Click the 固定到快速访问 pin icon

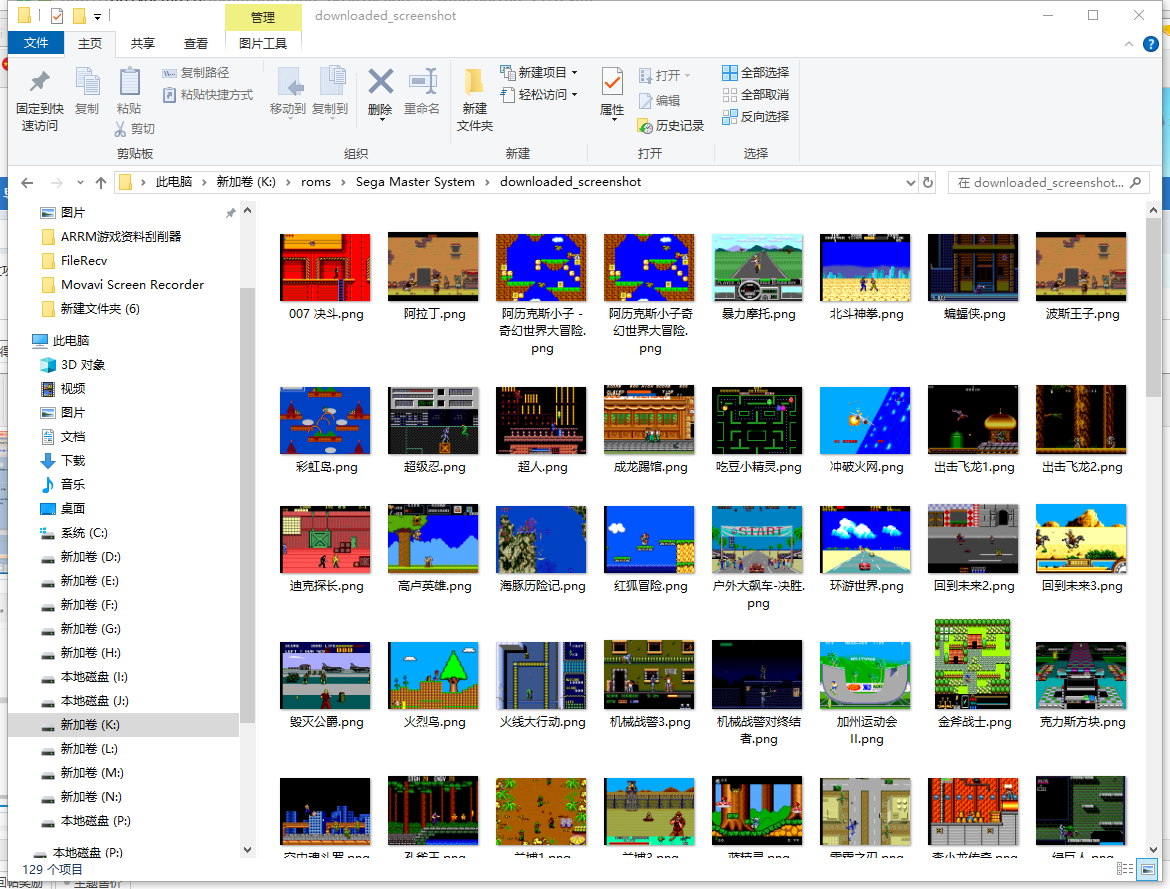coord(39,83)
